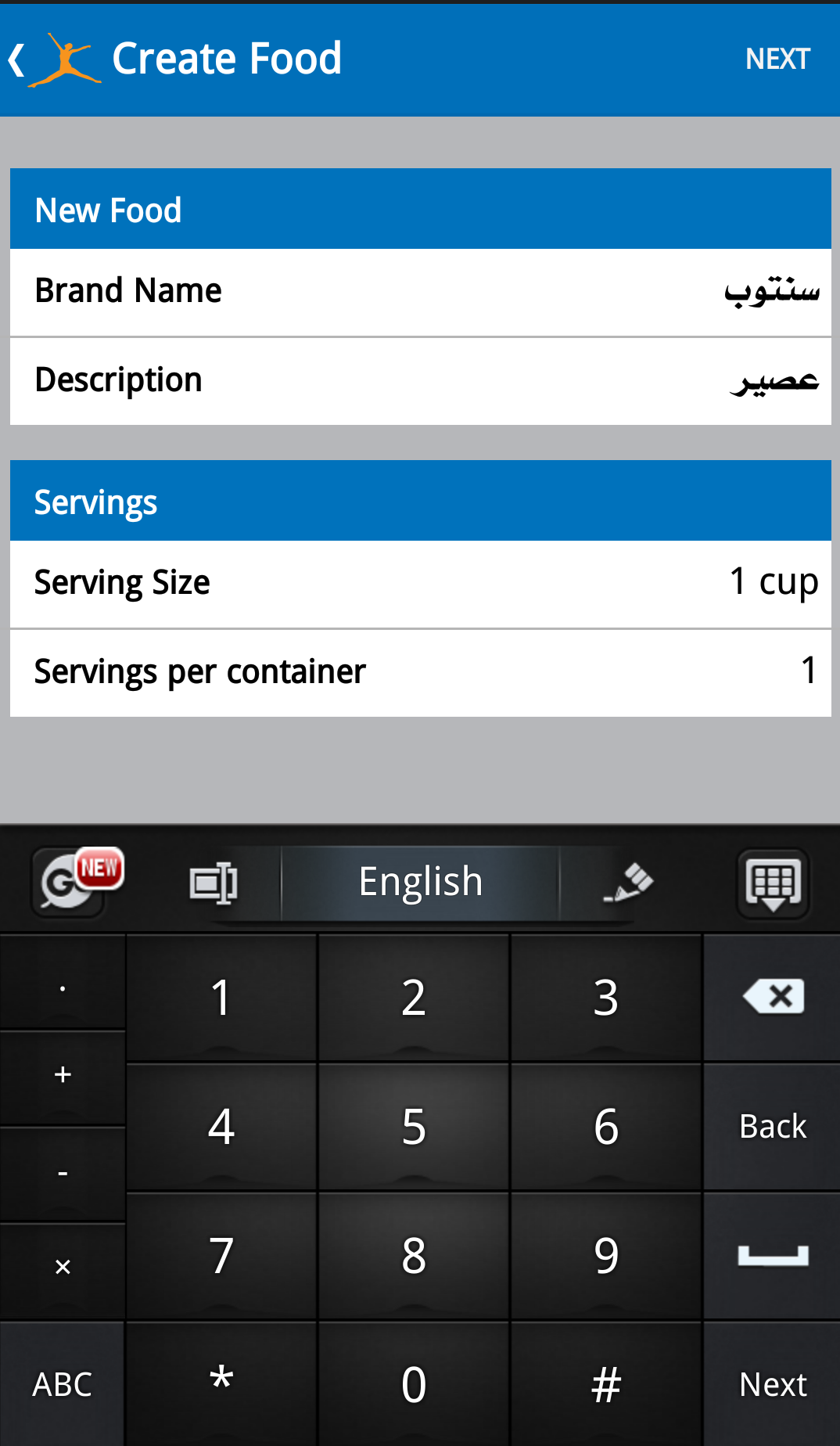Tap the MyFitnessPal logo icon
This screenshot has height=1446, width=840.
coord(66,59)
